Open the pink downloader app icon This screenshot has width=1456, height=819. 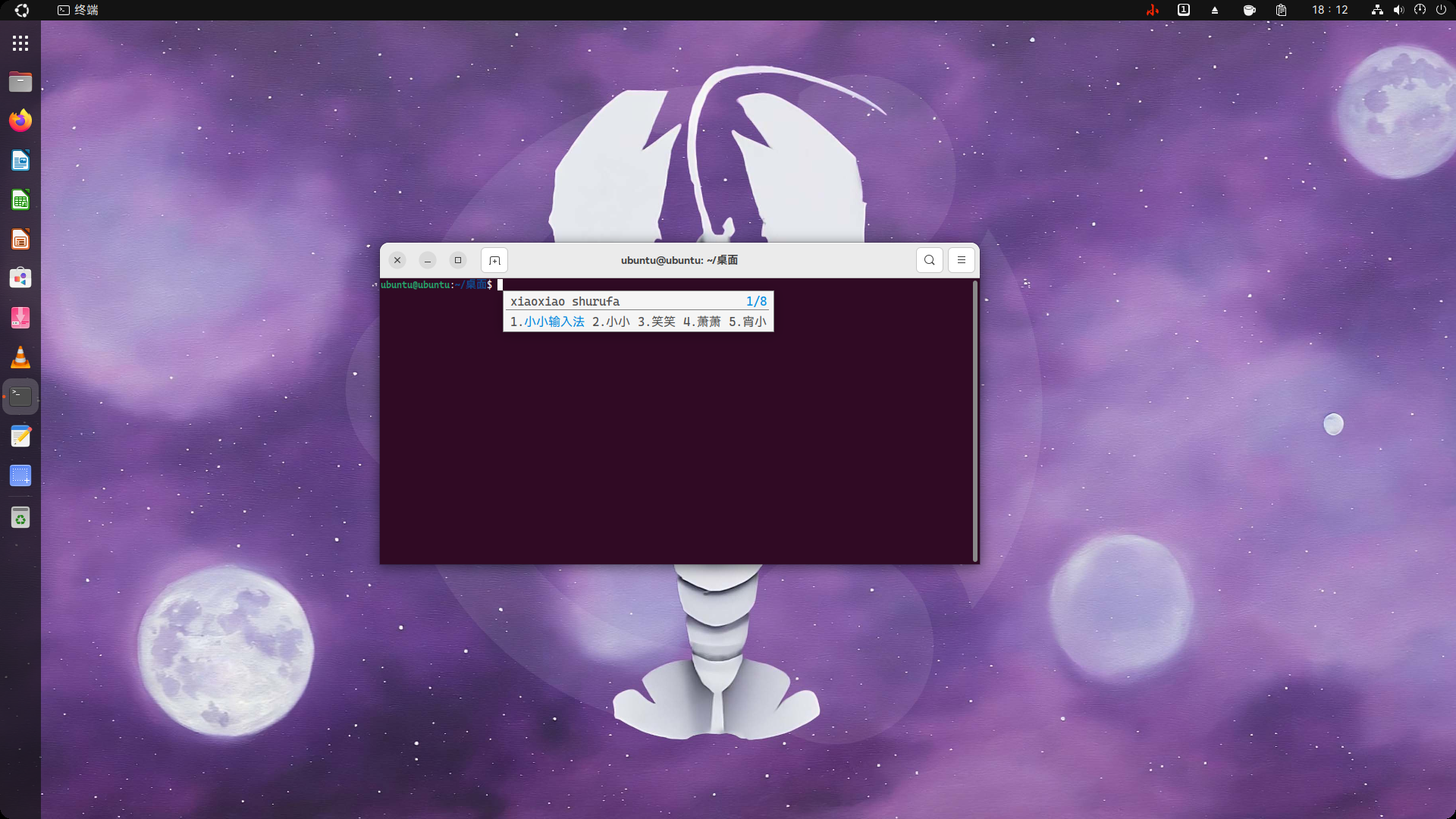20,318
